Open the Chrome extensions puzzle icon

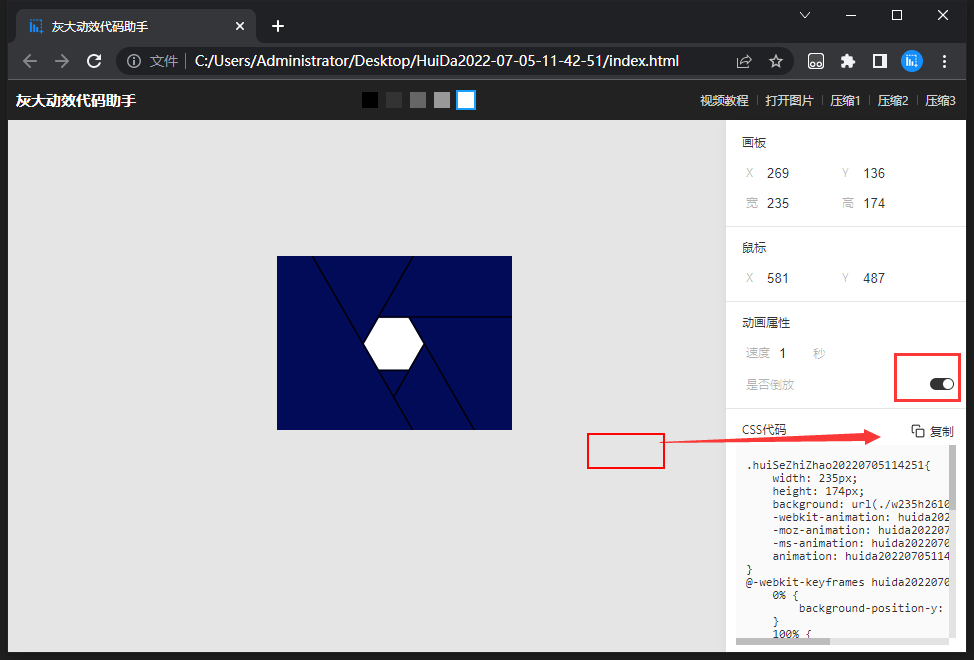coord(847,61)
